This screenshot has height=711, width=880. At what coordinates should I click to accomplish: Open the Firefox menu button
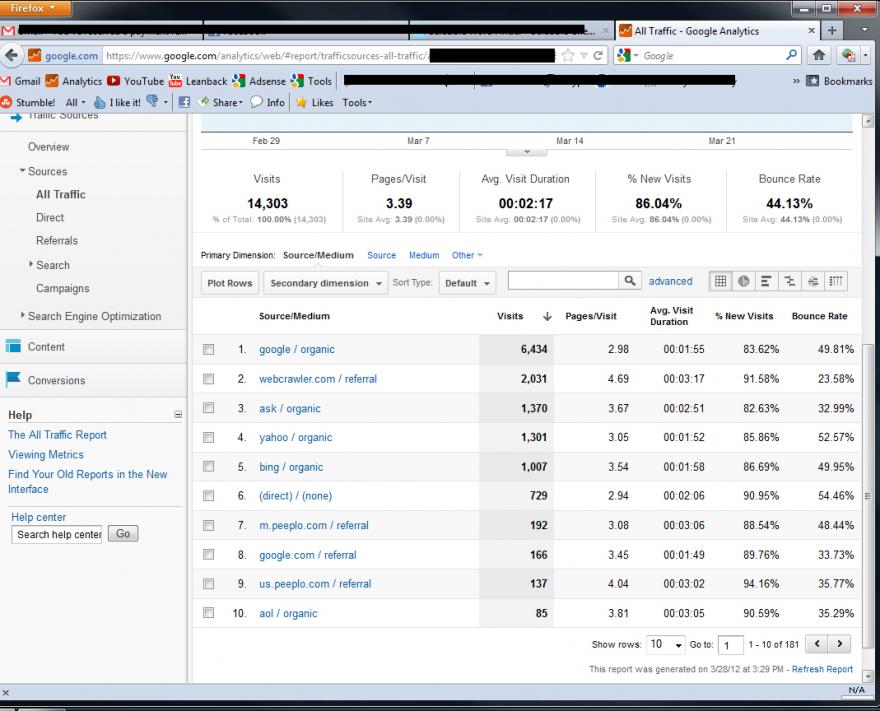[x=35, y=8]
